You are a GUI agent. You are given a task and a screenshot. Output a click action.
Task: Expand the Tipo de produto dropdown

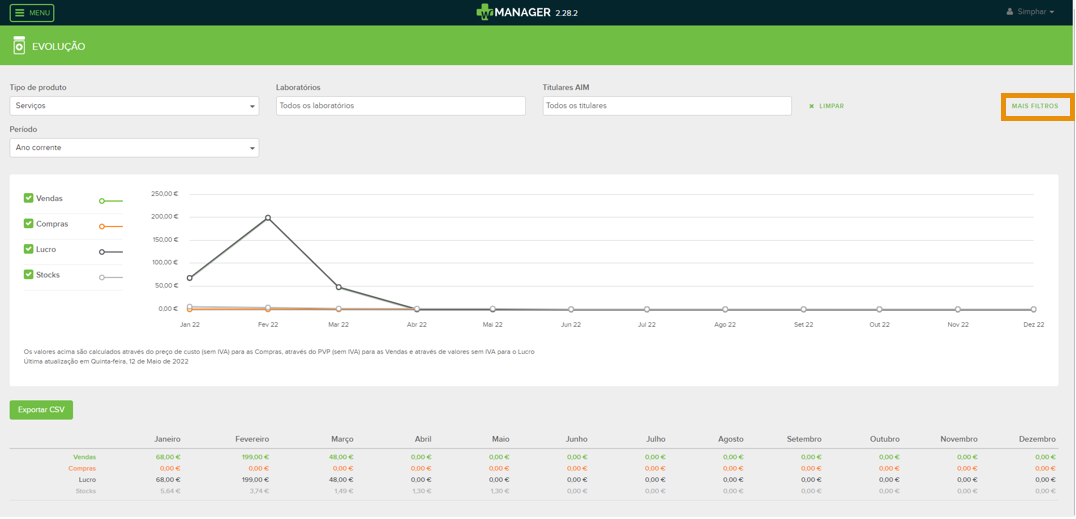pos(134,106)
